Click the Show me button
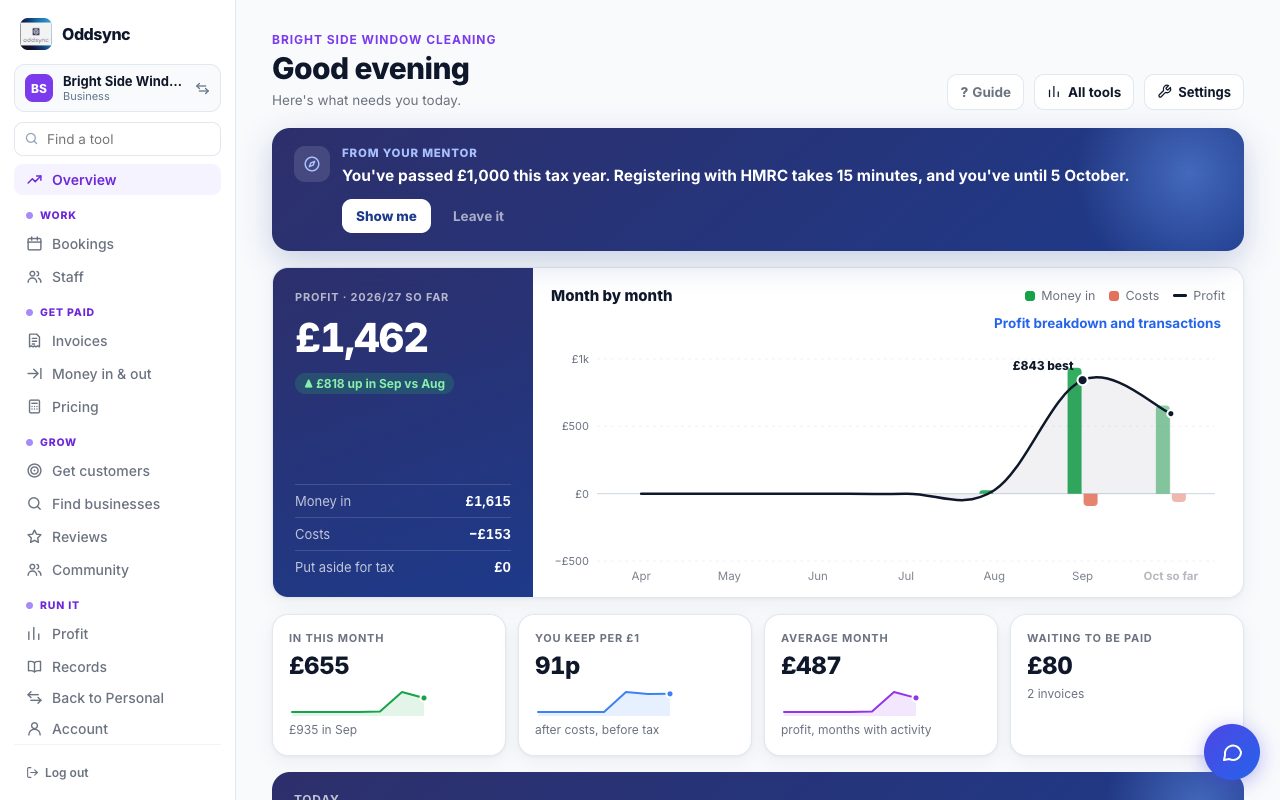 tap(386, 216)
